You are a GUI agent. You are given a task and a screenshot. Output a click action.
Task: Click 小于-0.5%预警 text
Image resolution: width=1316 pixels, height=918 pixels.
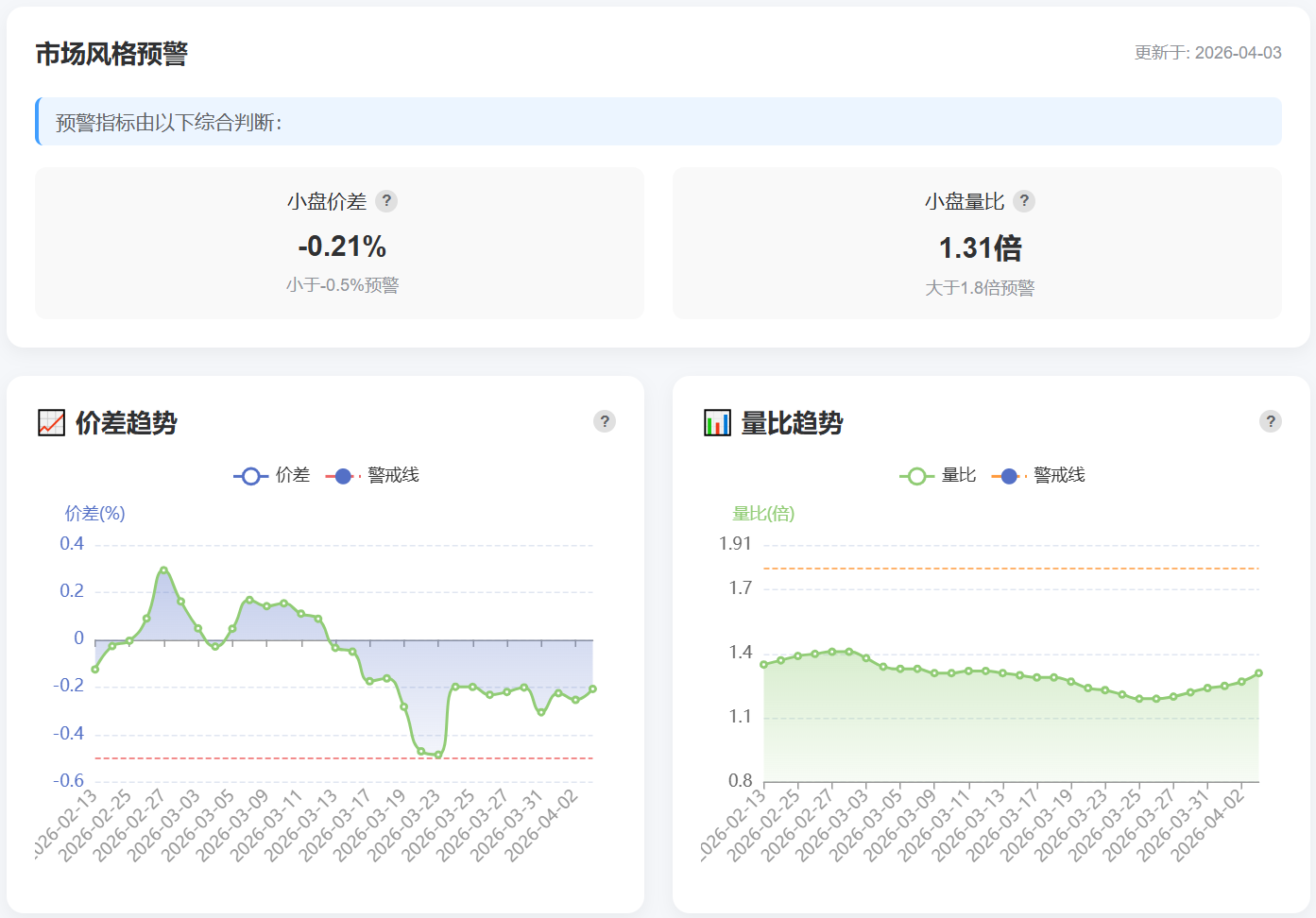pyautogui.click(x=342, y=285)
